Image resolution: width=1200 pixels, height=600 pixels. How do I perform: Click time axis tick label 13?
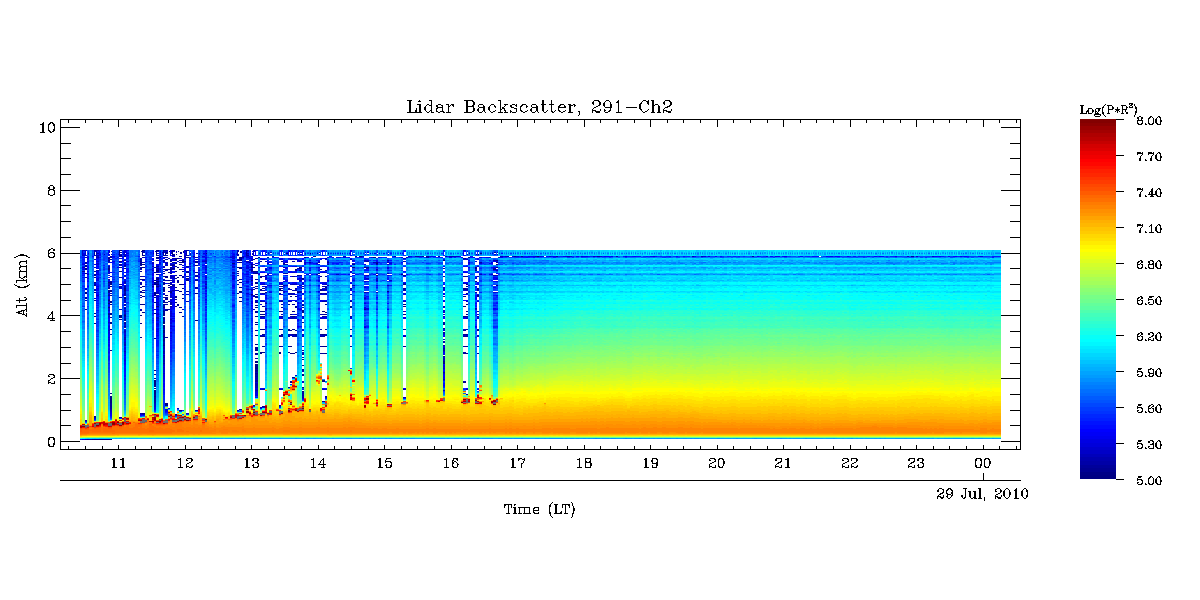pyautogui.click(x=251, y=464)
